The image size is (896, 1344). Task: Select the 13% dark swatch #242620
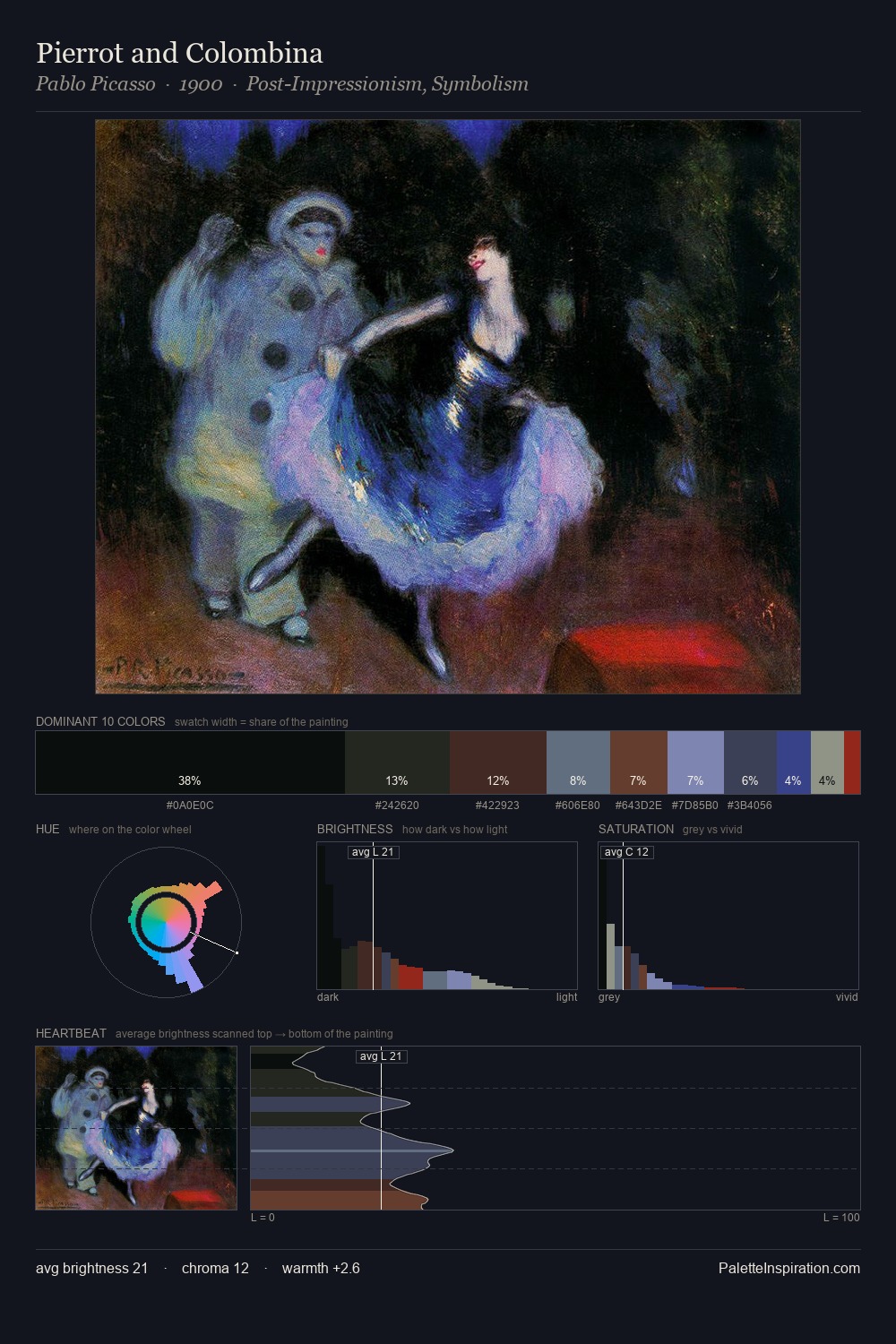397,762
